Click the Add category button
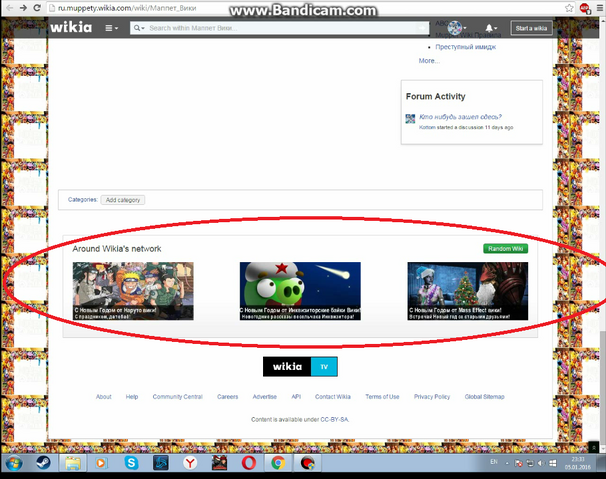 point(123,200)
